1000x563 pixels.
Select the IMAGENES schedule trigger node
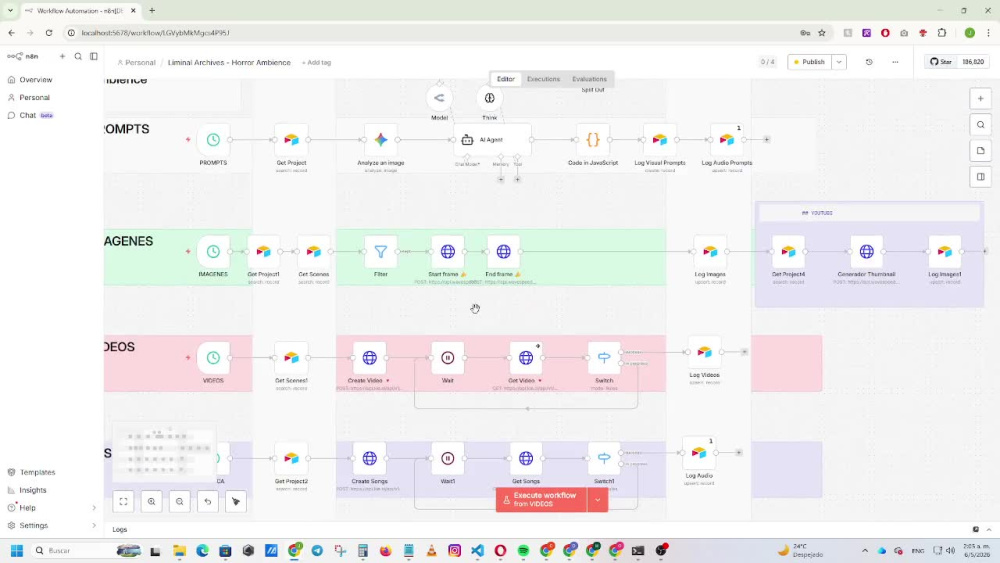[x=213, y=251]
